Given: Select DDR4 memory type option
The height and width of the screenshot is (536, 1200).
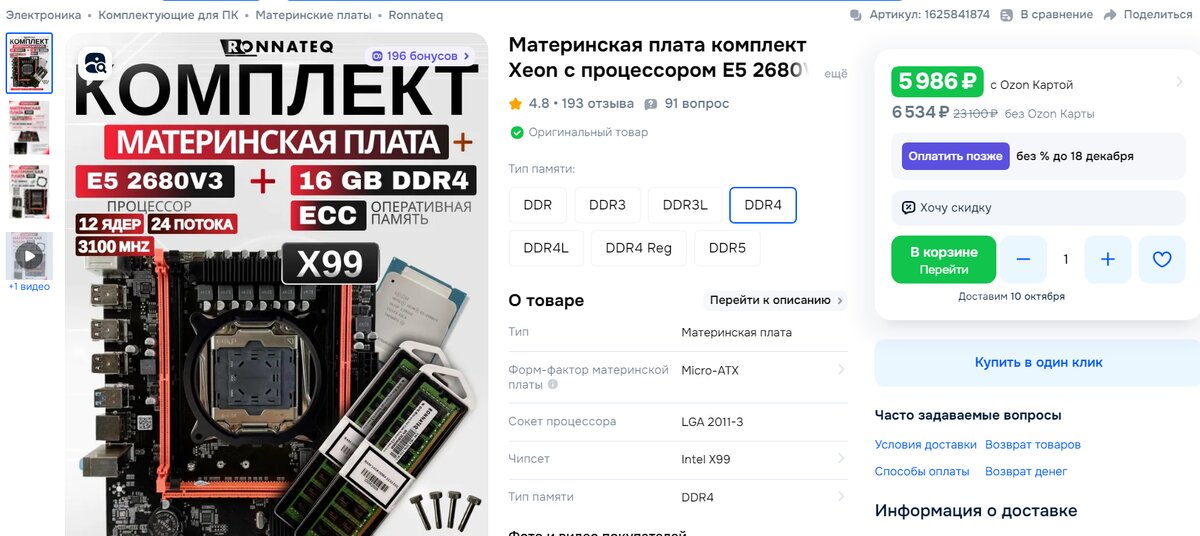Looking at the screenshot, I should point(763,205).
